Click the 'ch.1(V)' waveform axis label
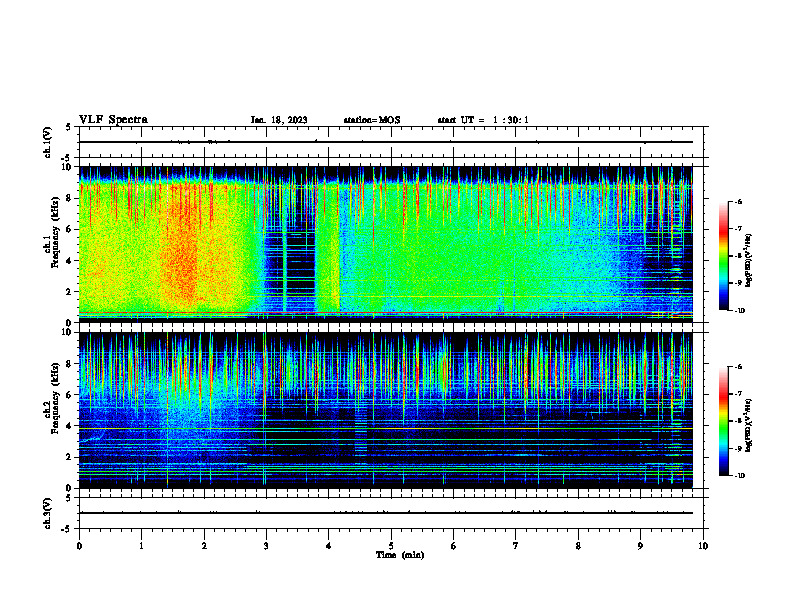 pyautogui.click(x=48, y=142)
